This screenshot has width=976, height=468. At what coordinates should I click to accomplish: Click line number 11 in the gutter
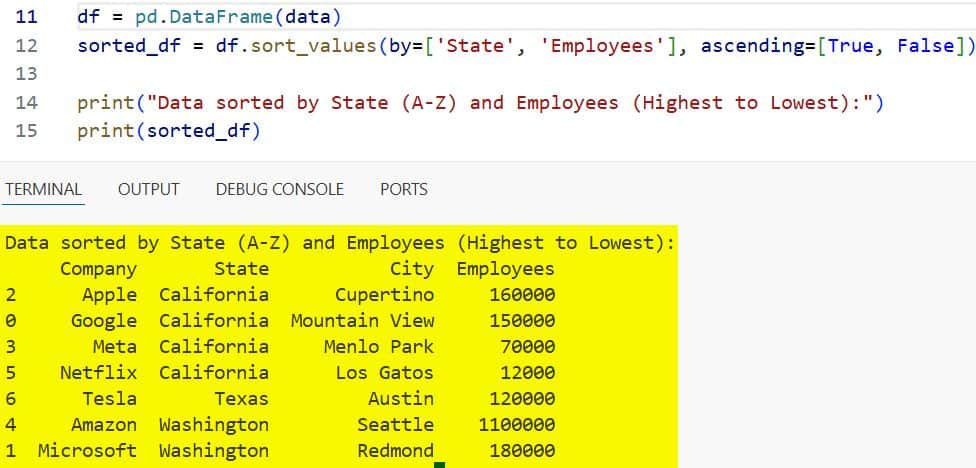[26, 16]
